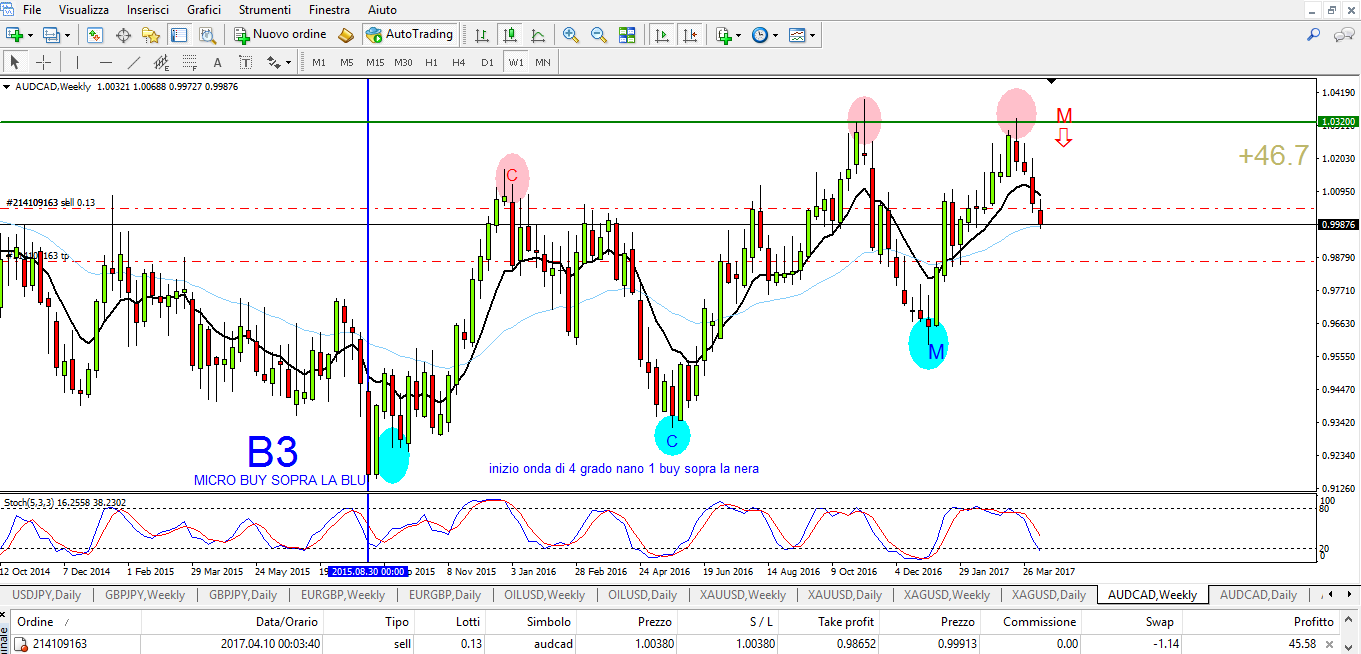Screen dimensions: 1361x654
Task: Click the New Chart icon
Action: click(15, 35)
